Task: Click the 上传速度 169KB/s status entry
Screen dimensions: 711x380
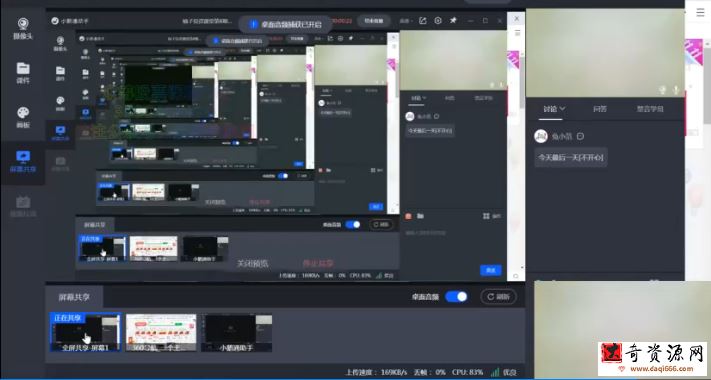Action: pyautogui.click(x=376, y=372)
